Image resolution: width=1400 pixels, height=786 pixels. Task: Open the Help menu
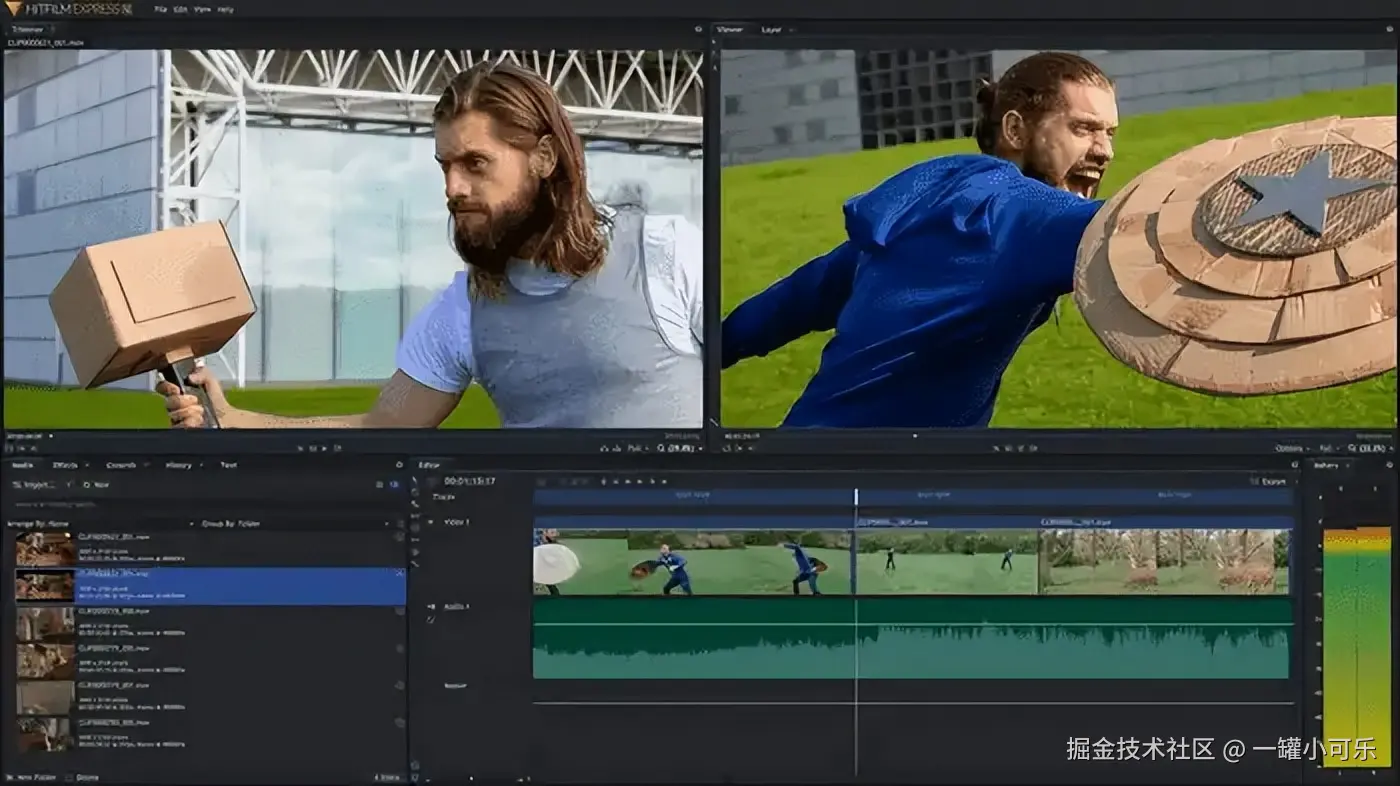click(x=225, y=9)
